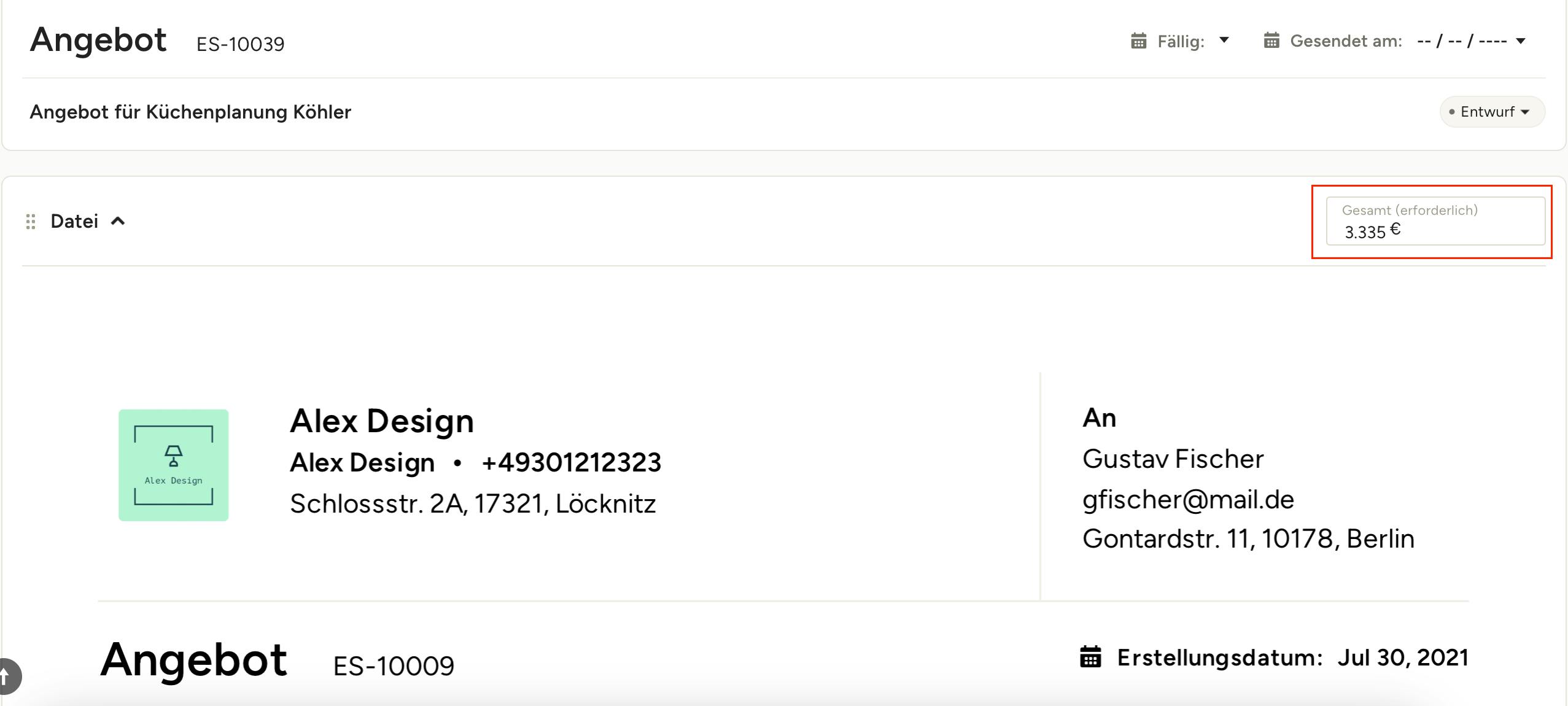Click the creation date Jul 30, 2021
Screen dimensions: 1568x706
click(1403, 658)
